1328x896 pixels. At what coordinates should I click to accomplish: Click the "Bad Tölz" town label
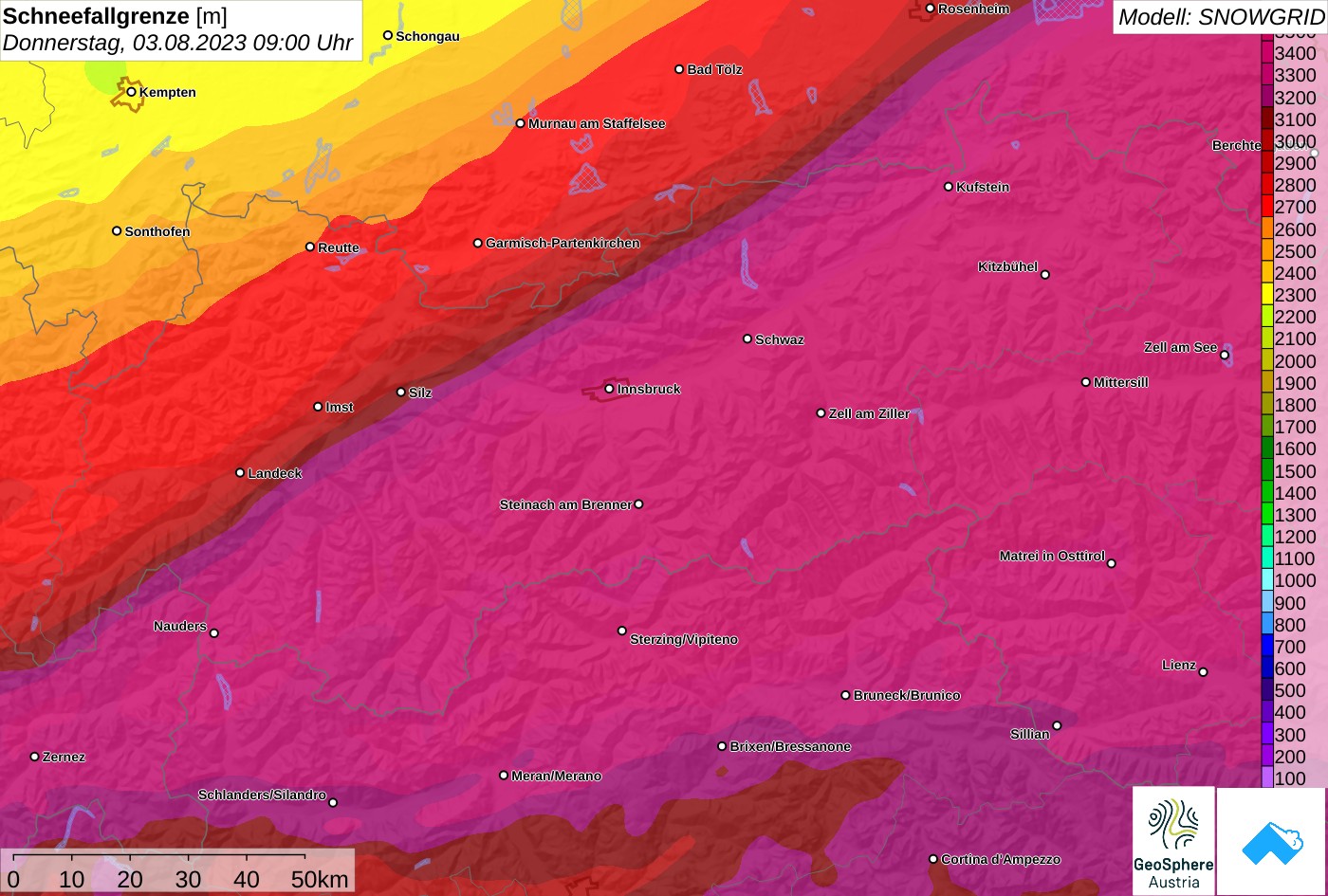714,69
